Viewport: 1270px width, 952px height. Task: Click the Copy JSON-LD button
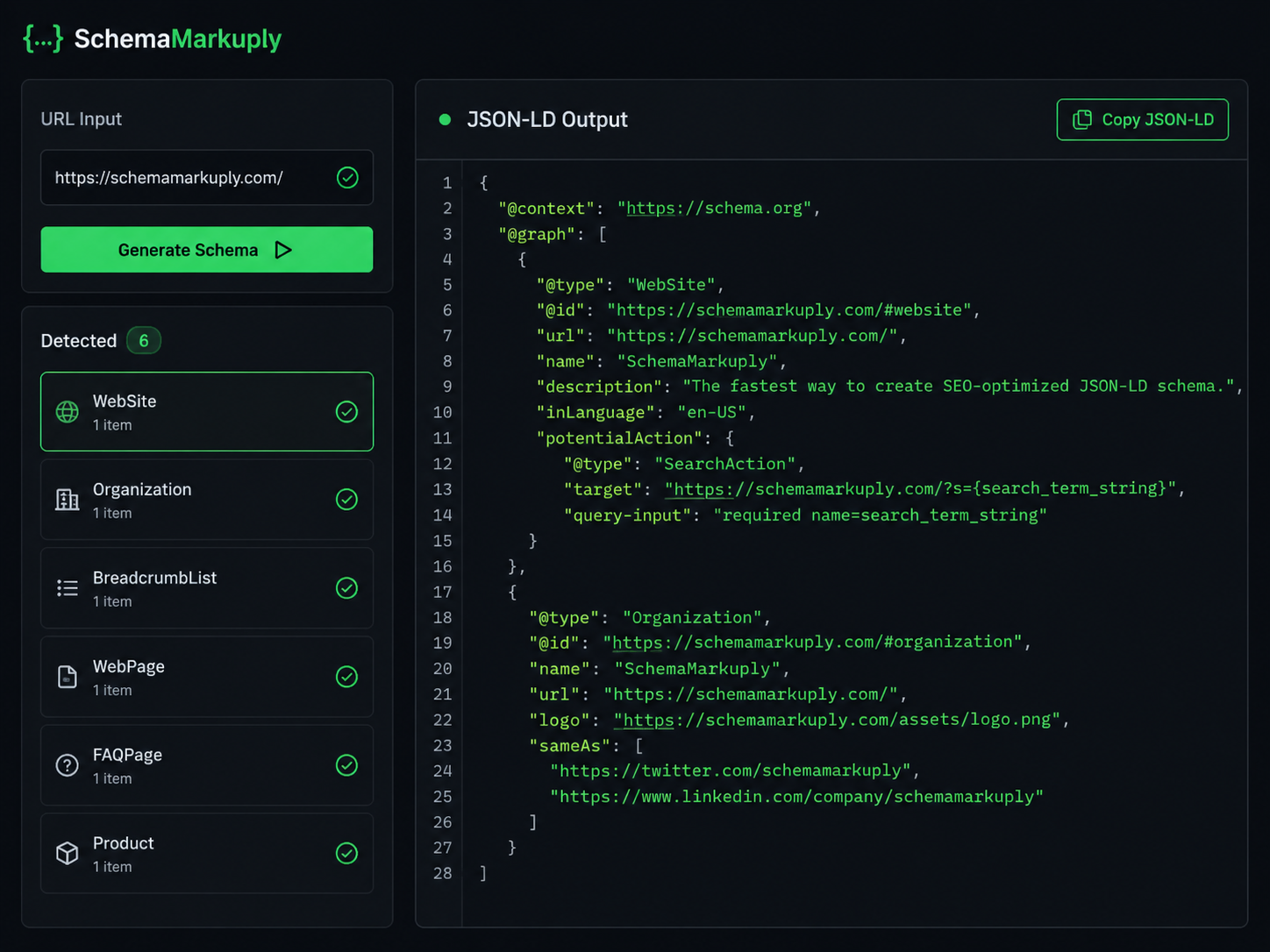coord(1143,119)
